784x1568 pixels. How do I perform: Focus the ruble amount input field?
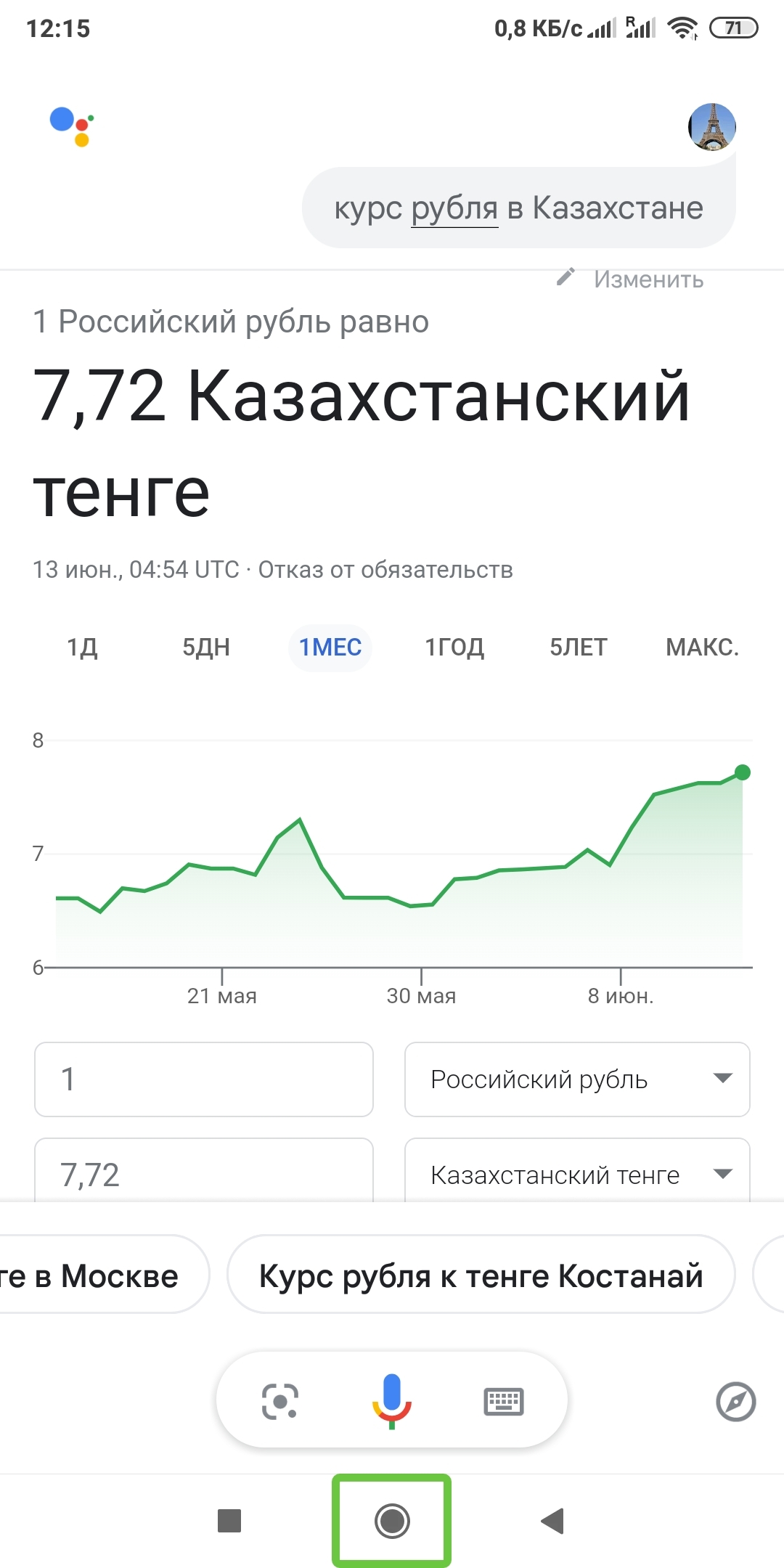(x=204, y=1079)
